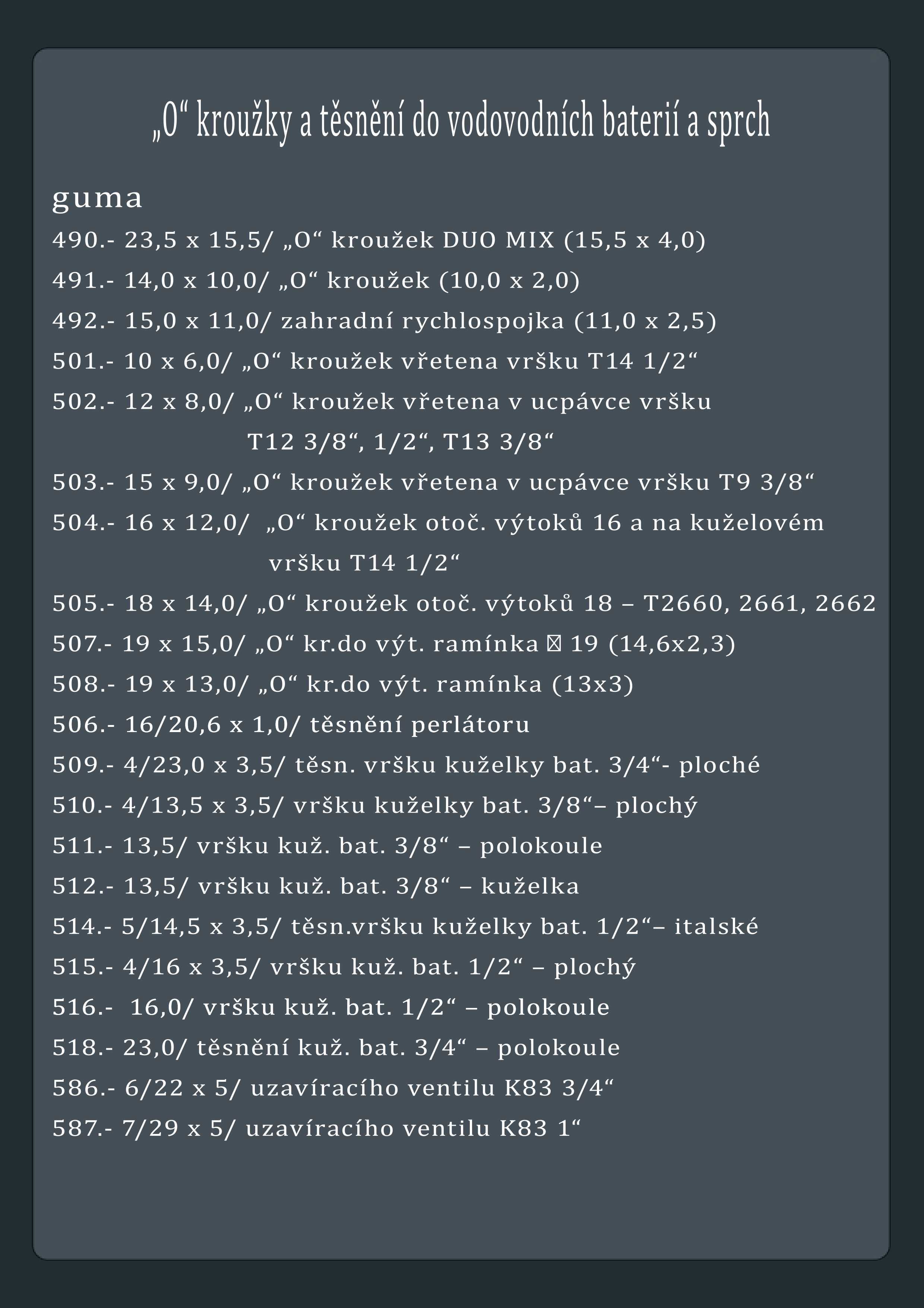Click item 509 kuželky bat. 3/4“ ploché

tap(406, 765)
